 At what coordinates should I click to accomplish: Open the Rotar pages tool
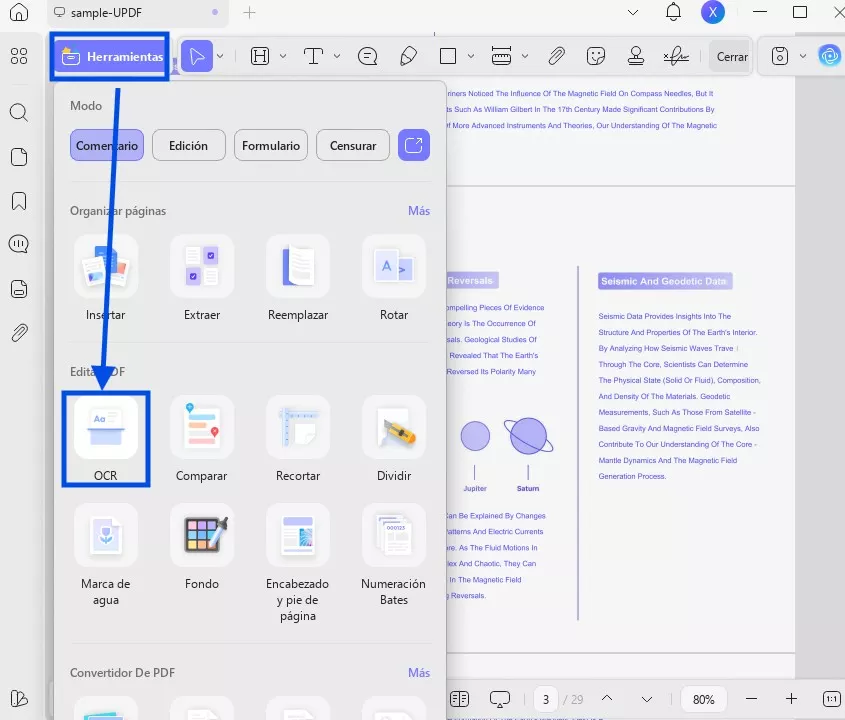click(394, 278)
